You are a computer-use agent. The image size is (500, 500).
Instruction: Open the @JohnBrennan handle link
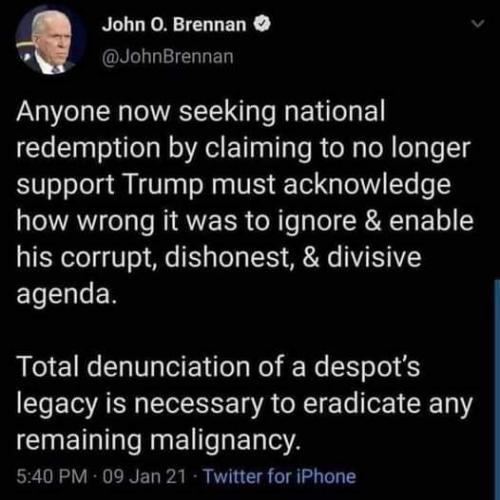pyautogui.click(x=167, y=57)
